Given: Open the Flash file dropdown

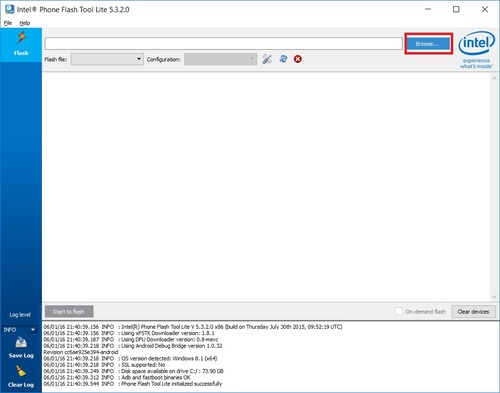Looking at the screenshot, I should (107, 59).
